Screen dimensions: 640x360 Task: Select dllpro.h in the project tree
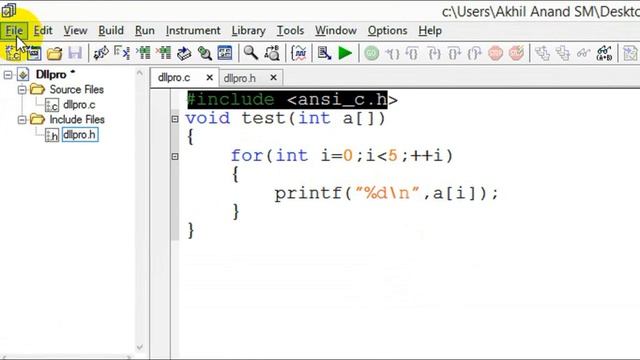80,135
